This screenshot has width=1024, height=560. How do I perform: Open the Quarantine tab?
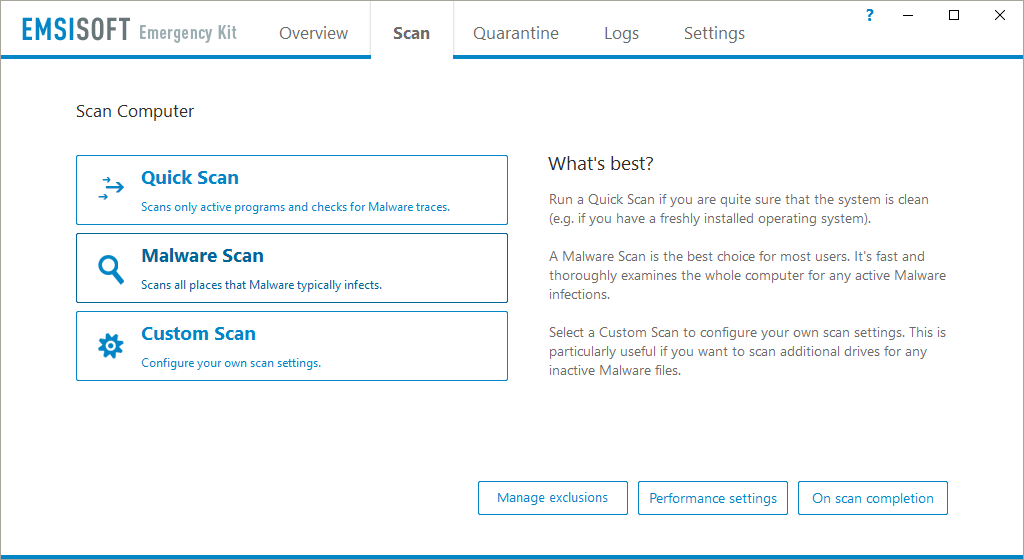516,33
